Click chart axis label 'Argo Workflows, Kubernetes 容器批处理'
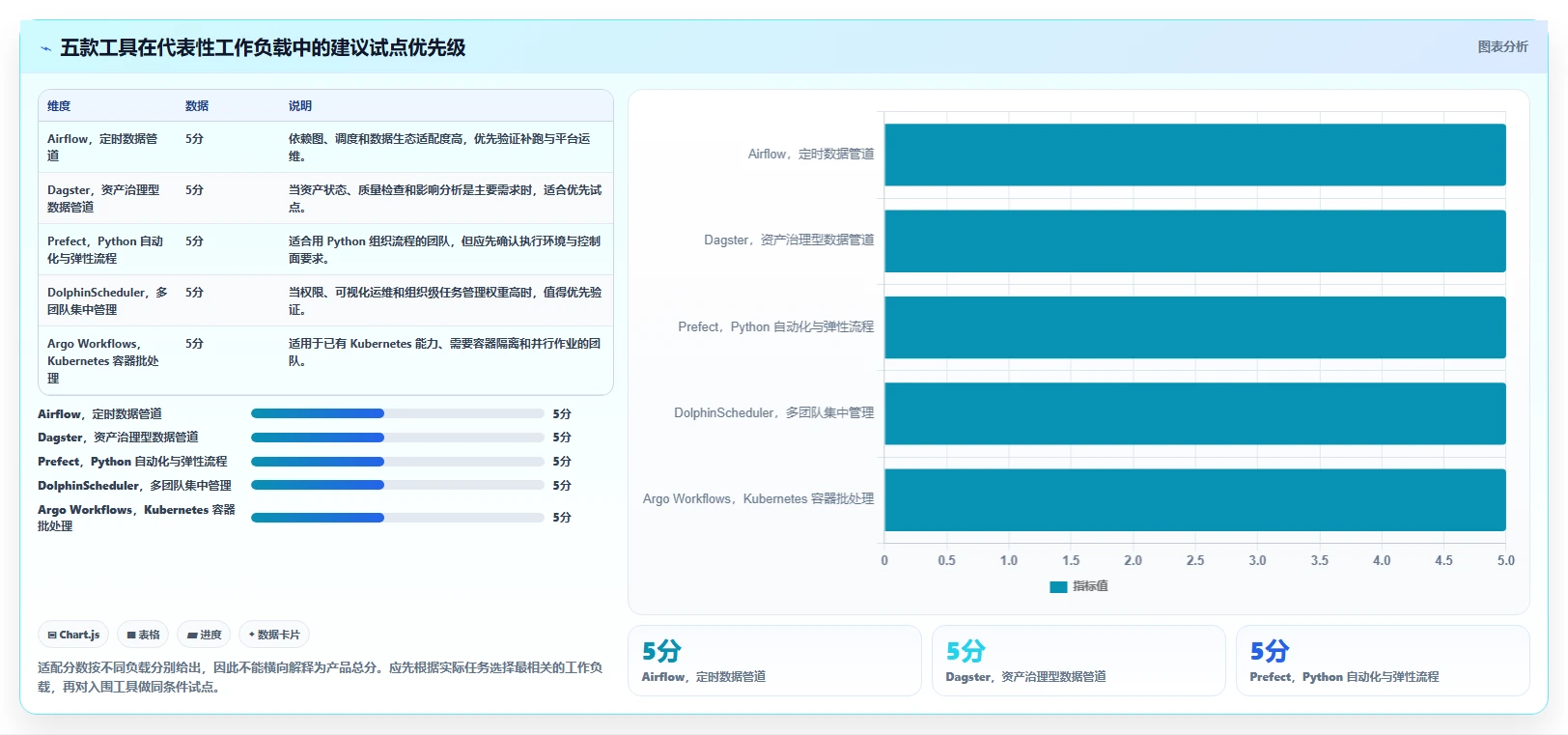1568x735 pixels. [759, 498]
